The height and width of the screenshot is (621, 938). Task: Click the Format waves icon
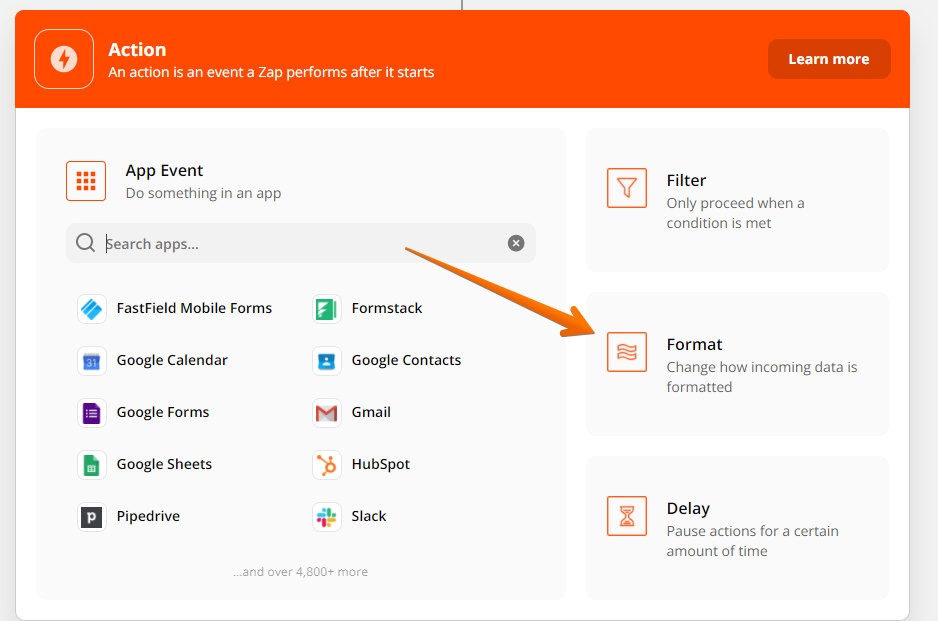click(627, 352)
